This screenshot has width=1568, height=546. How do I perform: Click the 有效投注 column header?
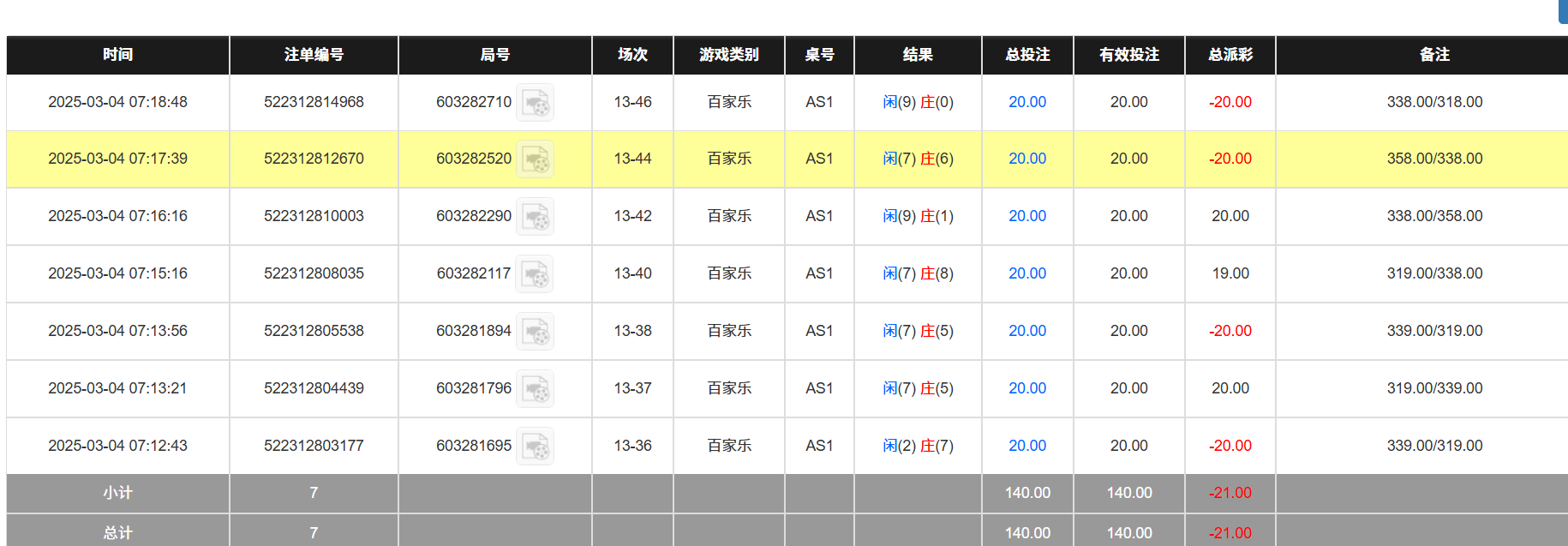(1128, 55)
